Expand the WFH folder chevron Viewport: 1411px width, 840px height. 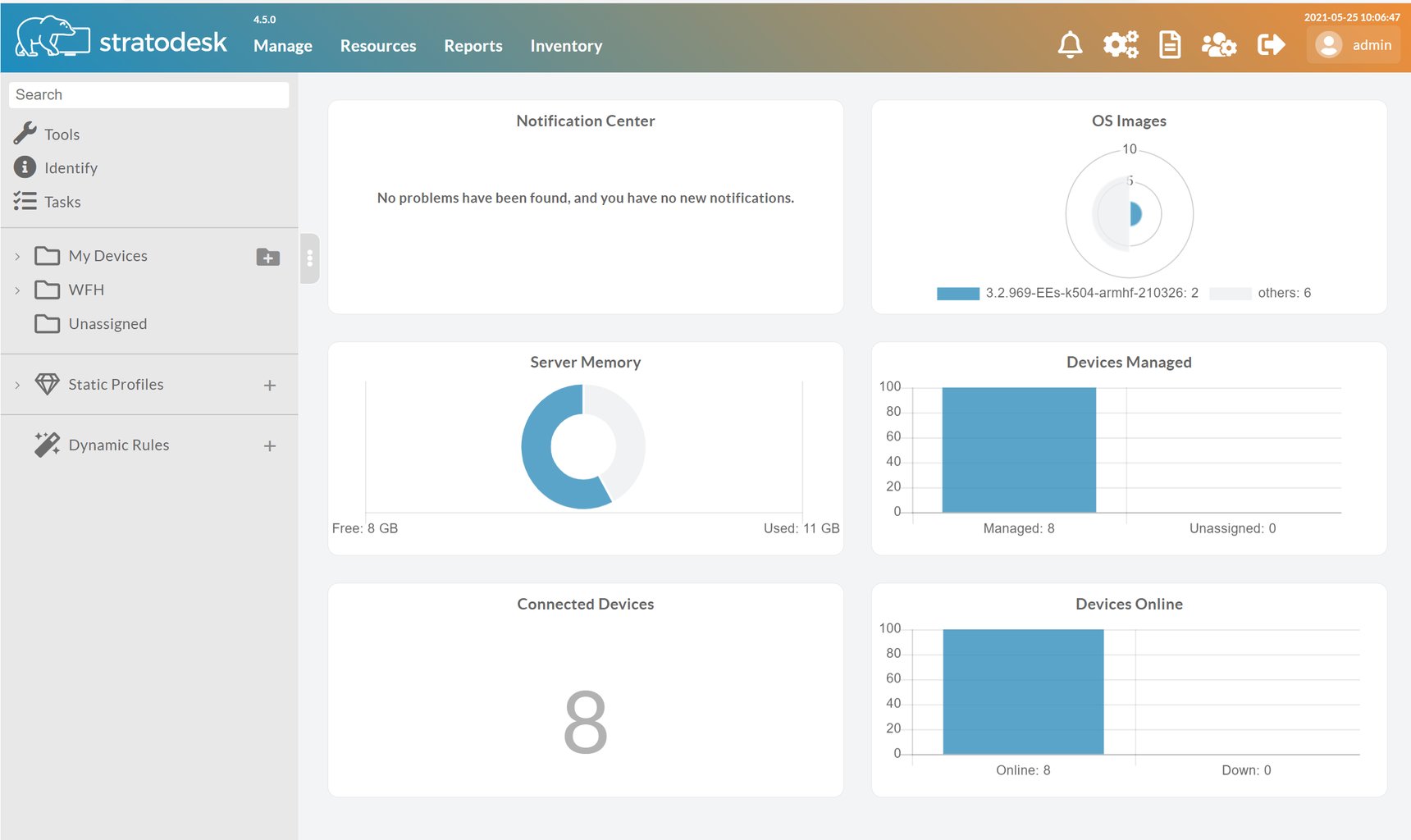click(x=17, y=290)
